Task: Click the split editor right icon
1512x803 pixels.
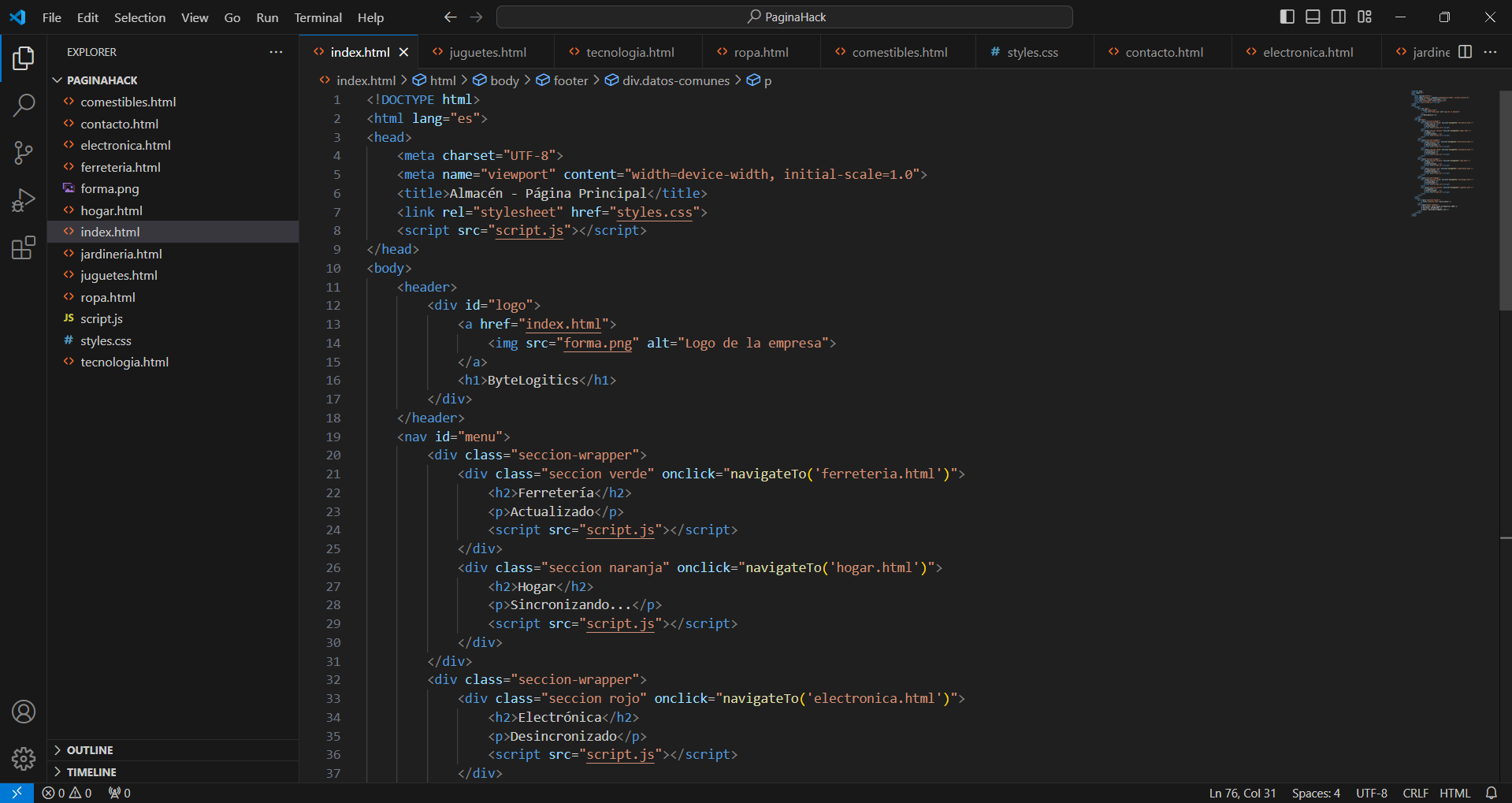Action: [1465, 52]
